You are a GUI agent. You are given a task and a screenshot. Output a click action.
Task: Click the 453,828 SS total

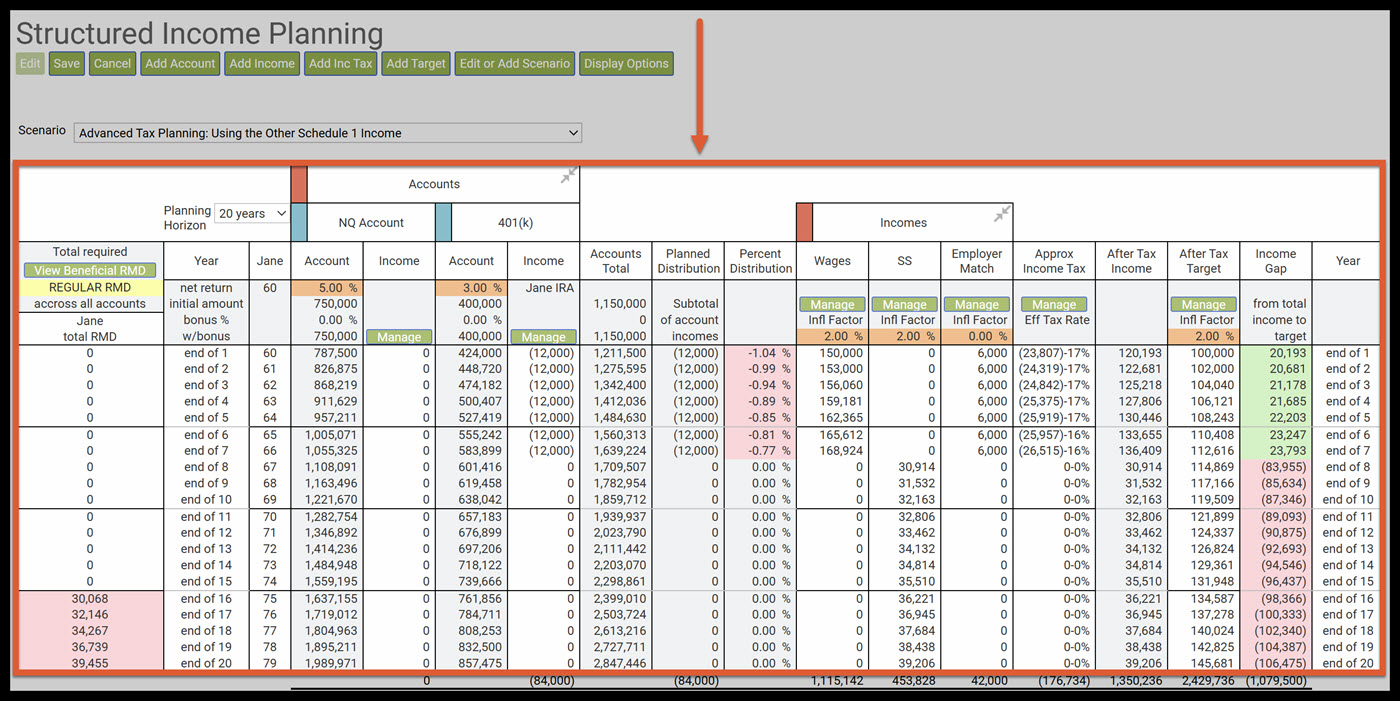click(912, 681)
